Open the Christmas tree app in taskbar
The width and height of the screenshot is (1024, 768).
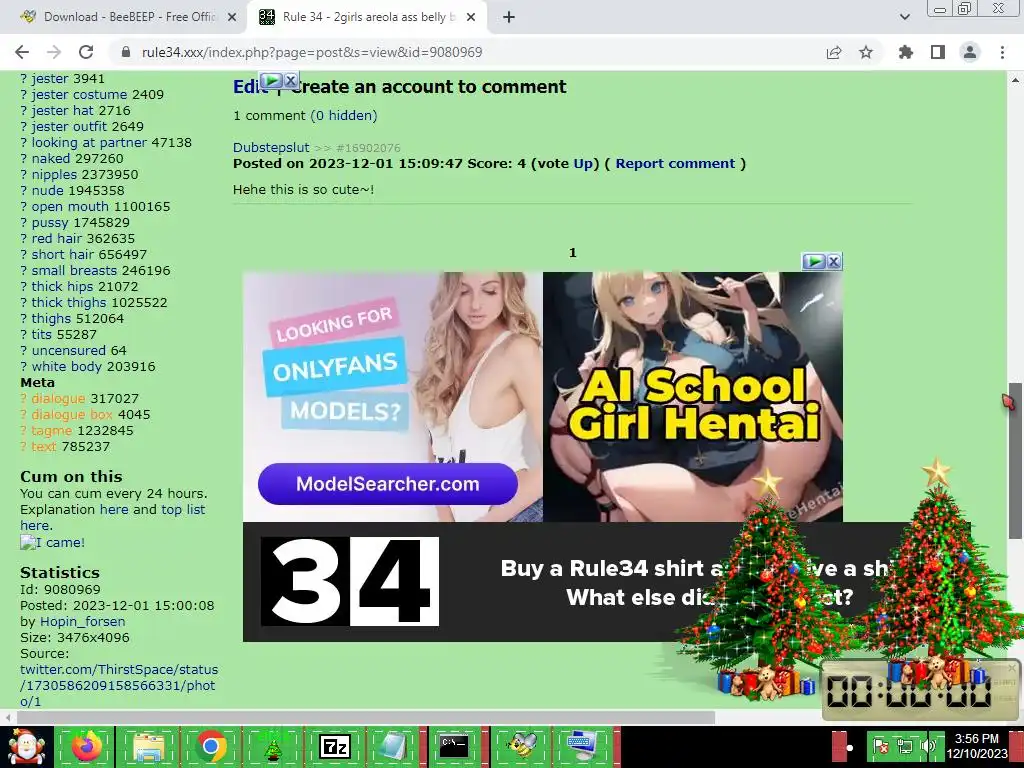272,747
